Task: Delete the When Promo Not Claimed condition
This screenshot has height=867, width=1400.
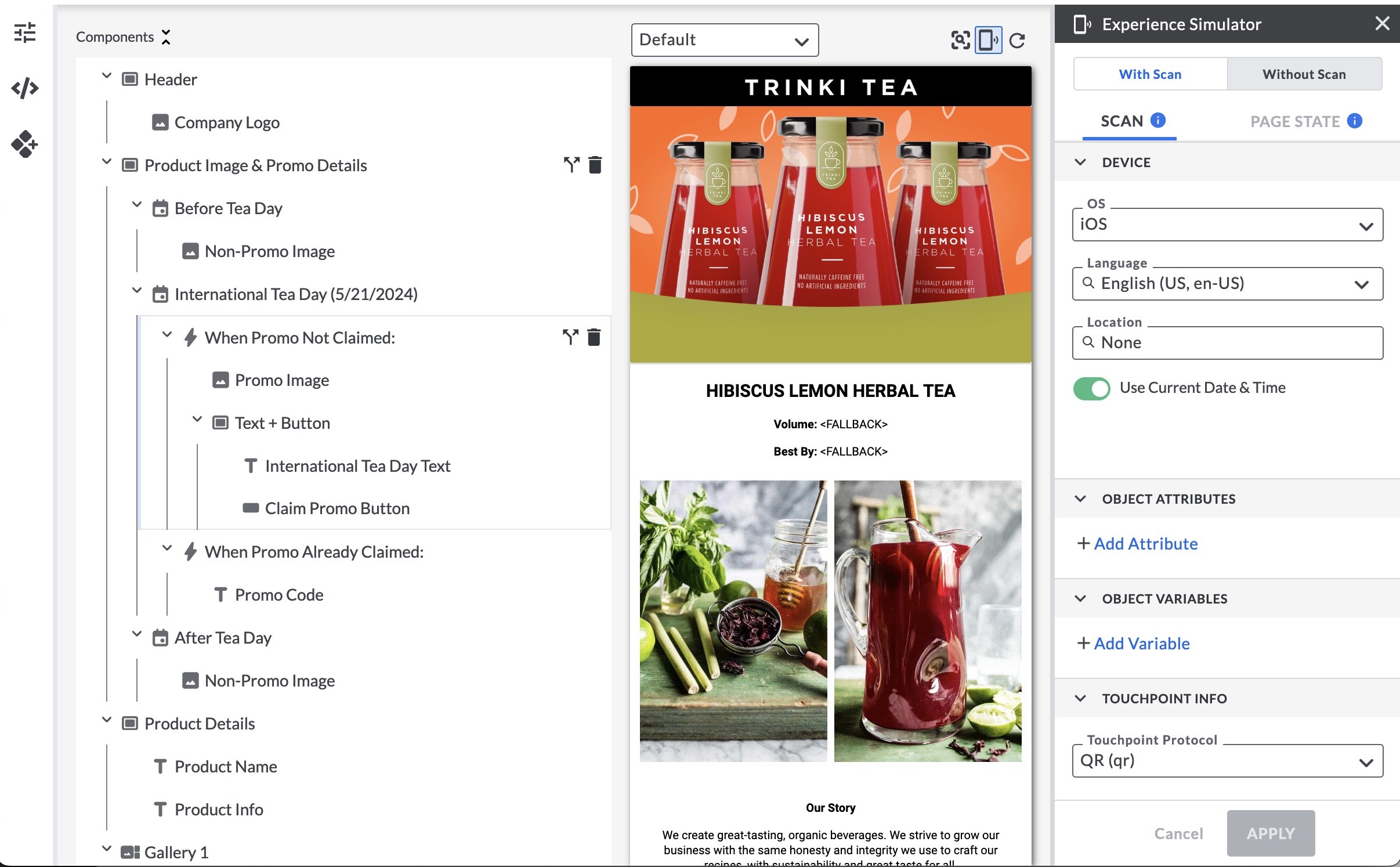Action: [x=594, y=337]
